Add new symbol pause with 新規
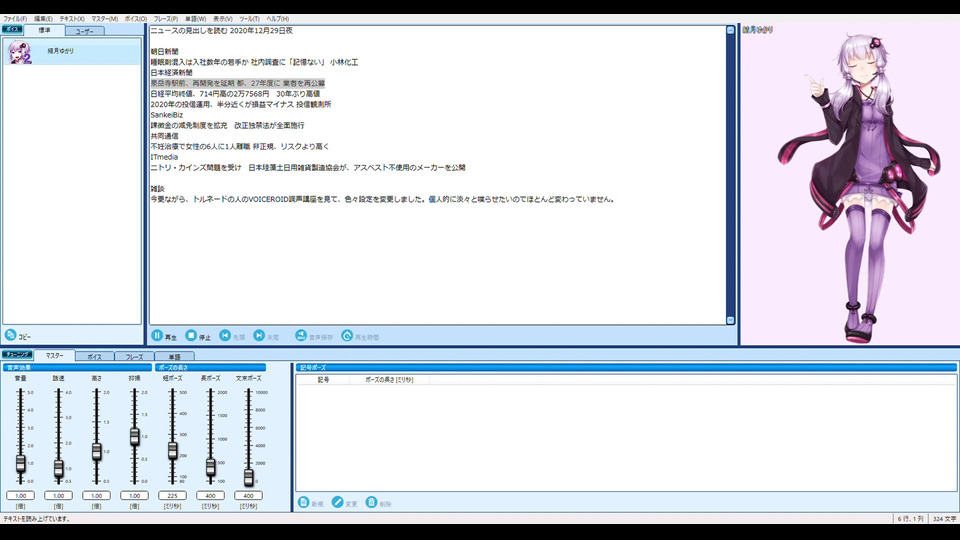 310,503
